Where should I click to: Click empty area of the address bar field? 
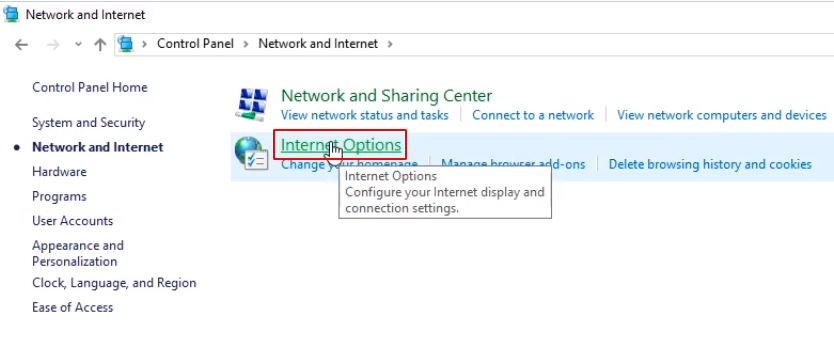pyautogui.click(x=612, y=44)
